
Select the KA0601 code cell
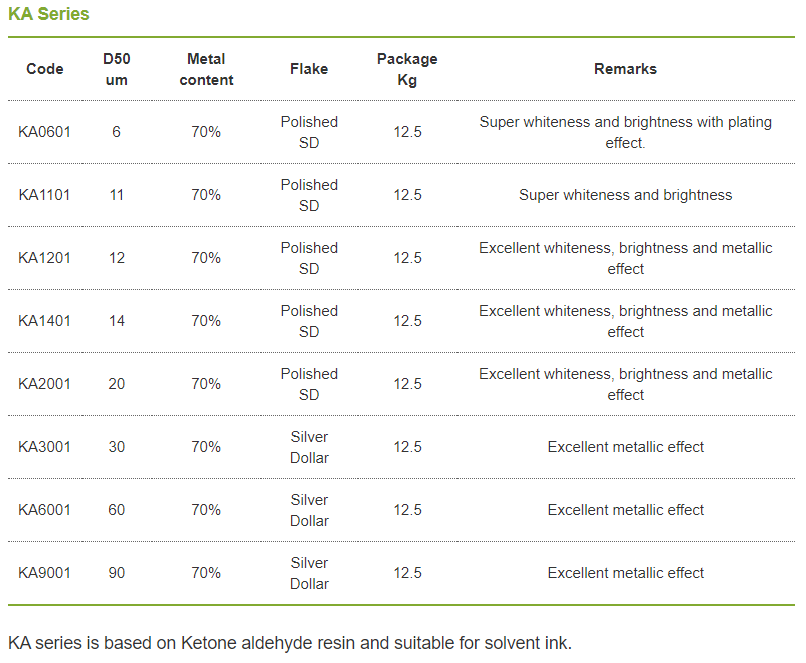(44, 132)
